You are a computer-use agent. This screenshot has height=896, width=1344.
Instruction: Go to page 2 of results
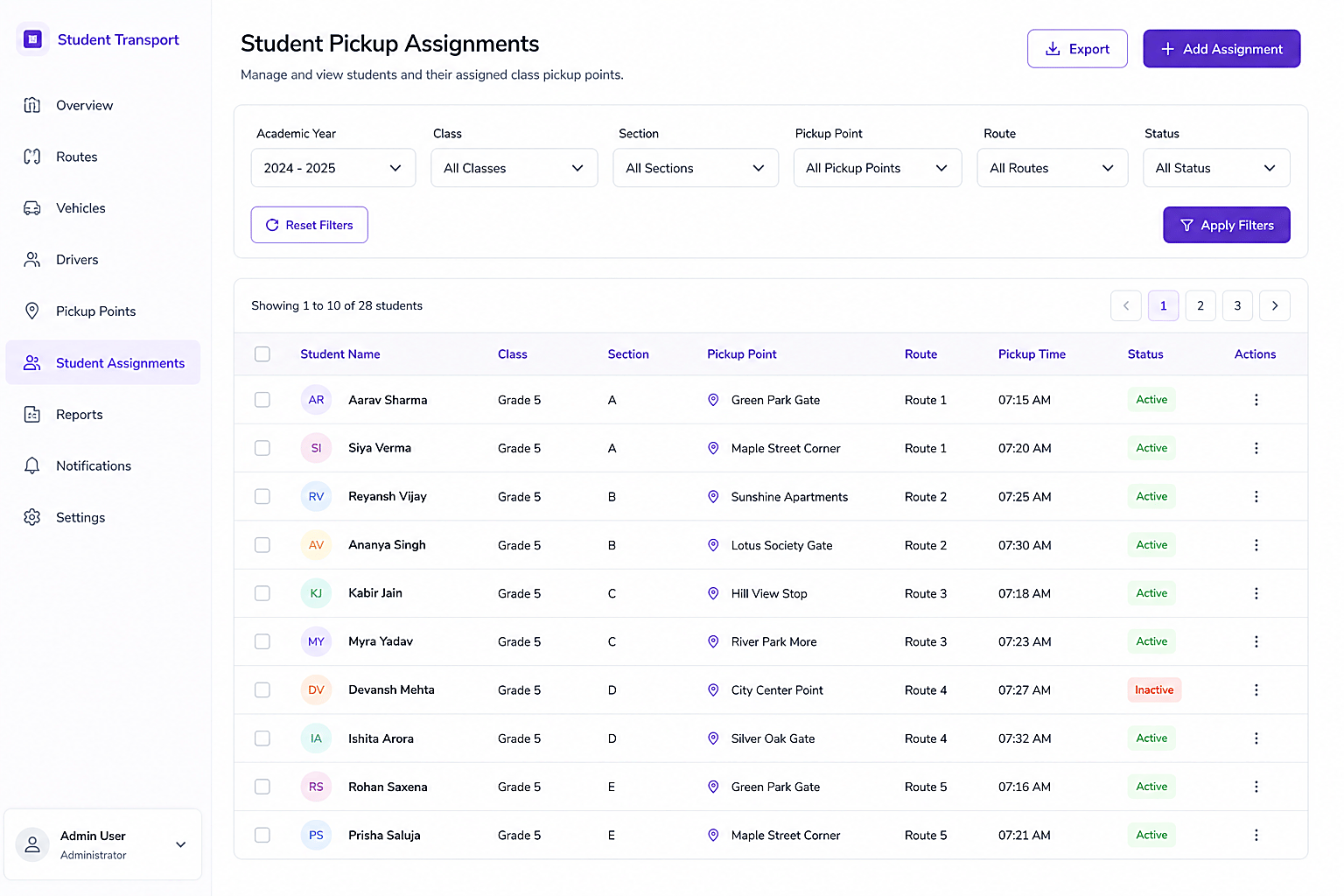(x=1200, y=305)
